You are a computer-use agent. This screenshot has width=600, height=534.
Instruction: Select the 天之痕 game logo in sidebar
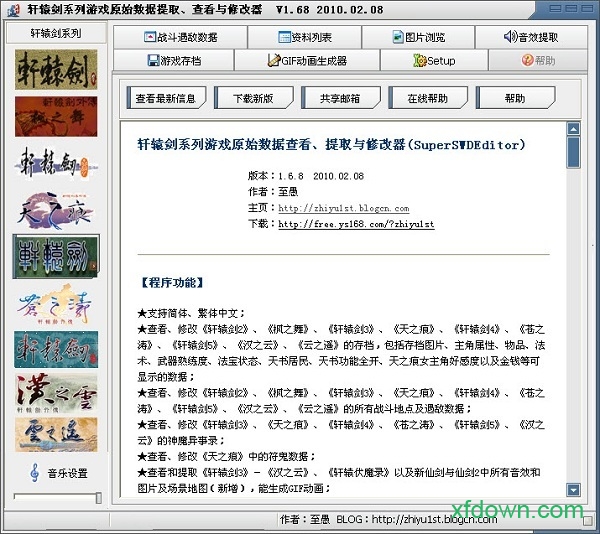coord(56,210)
